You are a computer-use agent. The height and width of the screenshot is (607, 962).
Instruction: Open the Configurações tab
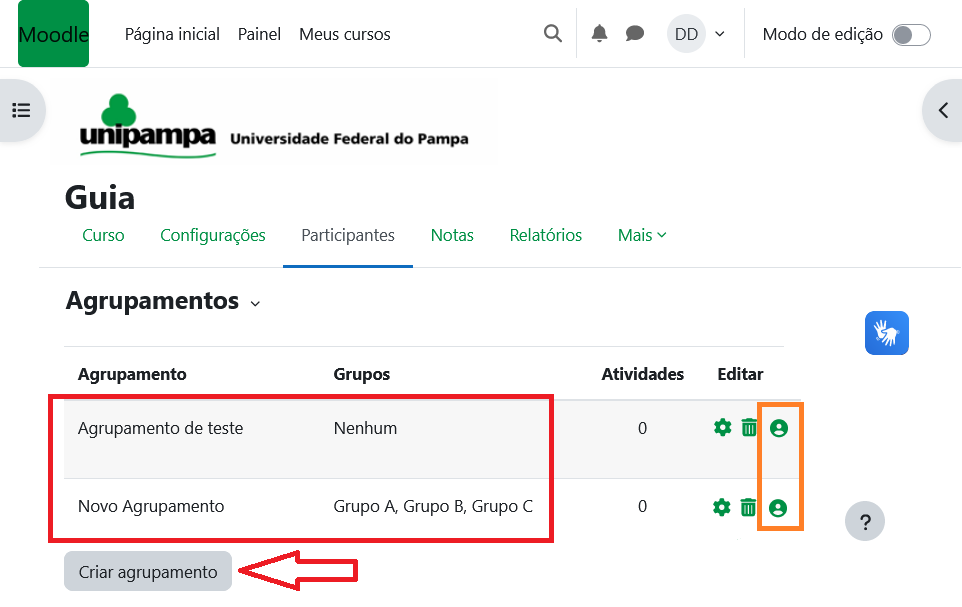pos(213,236)
